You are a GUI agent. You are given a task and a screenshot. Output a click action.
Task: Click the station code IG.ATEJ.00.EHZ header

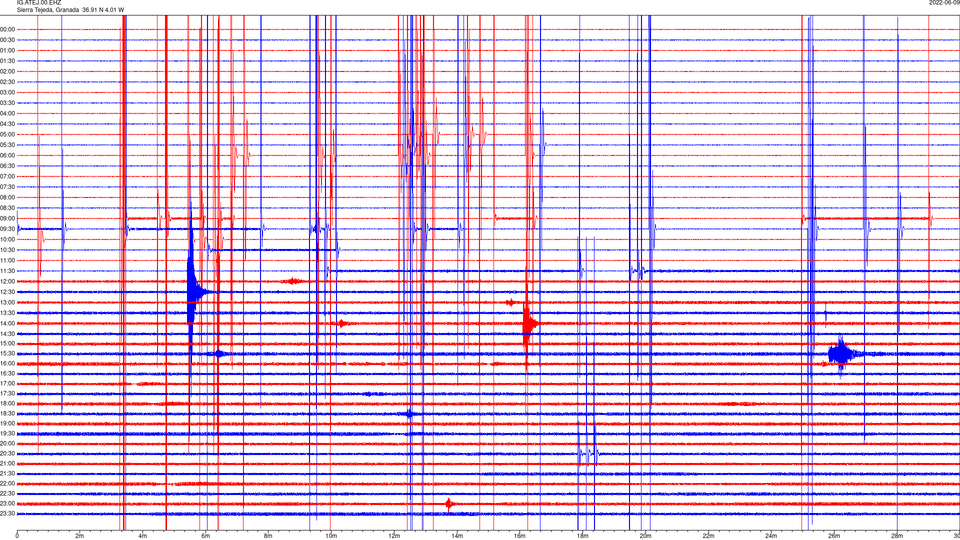[39, 3]
